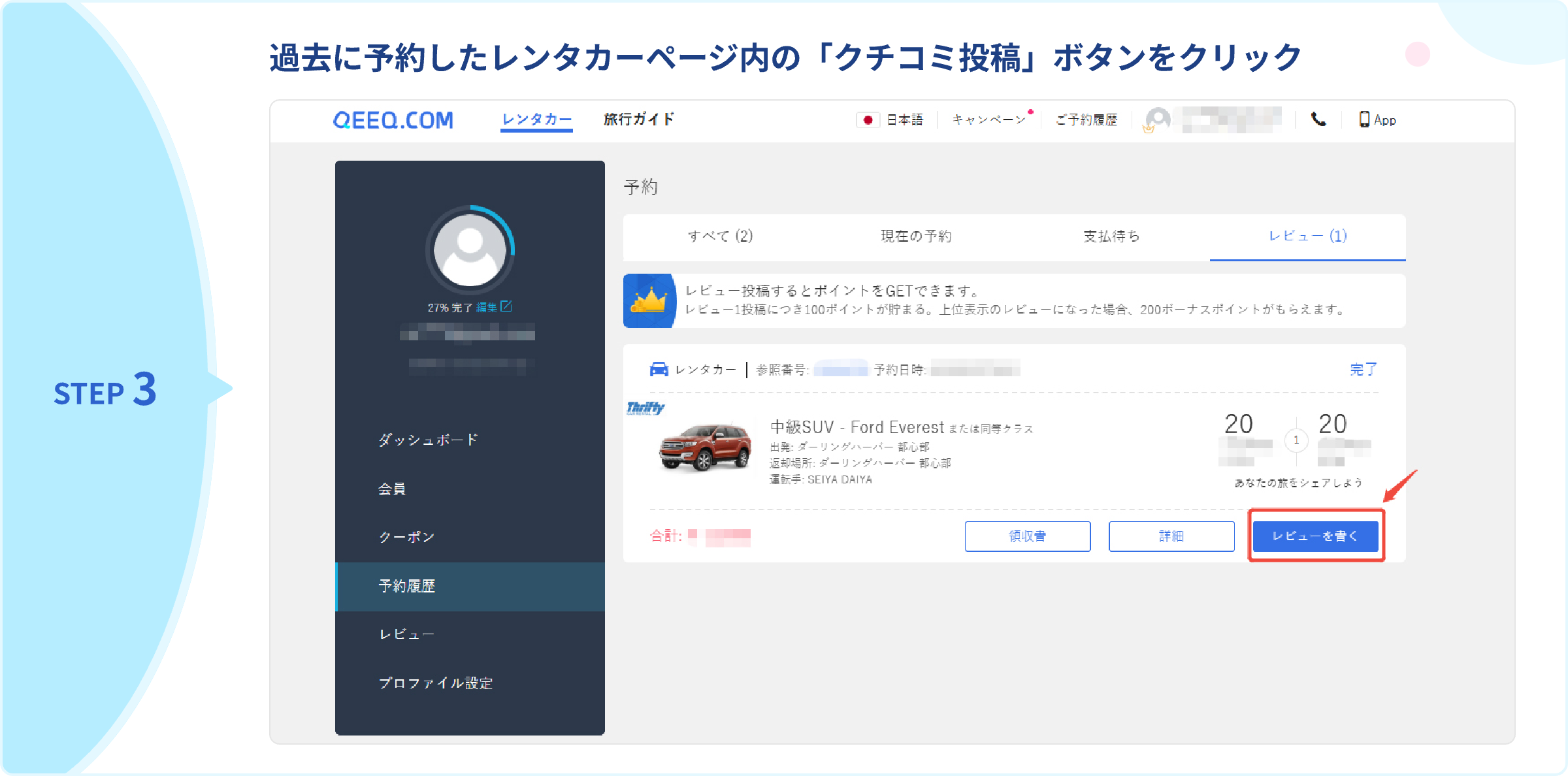Open the 現在の予約 tab
Viewport: 1568px width, 776px height.
point(915,236)
